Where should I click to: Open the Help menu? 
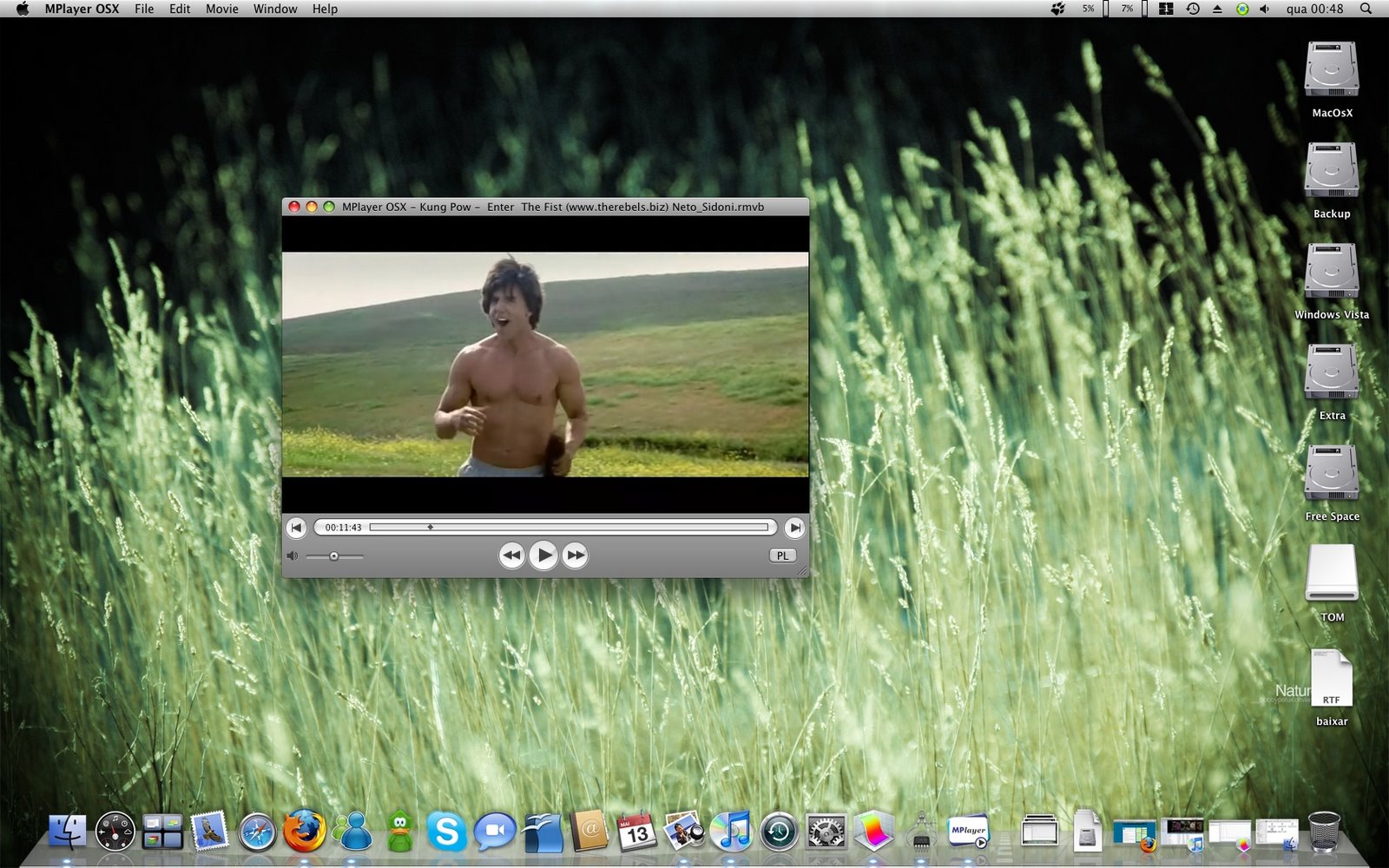coord(325,9)
